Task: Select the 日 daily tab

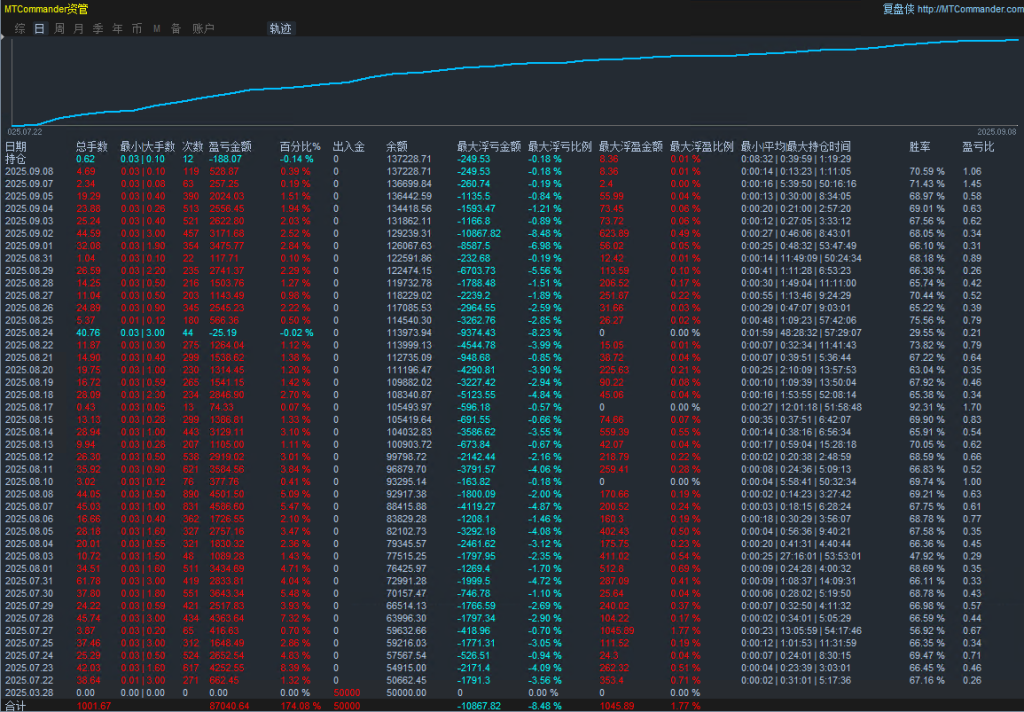Action: (x=39, y=29)
